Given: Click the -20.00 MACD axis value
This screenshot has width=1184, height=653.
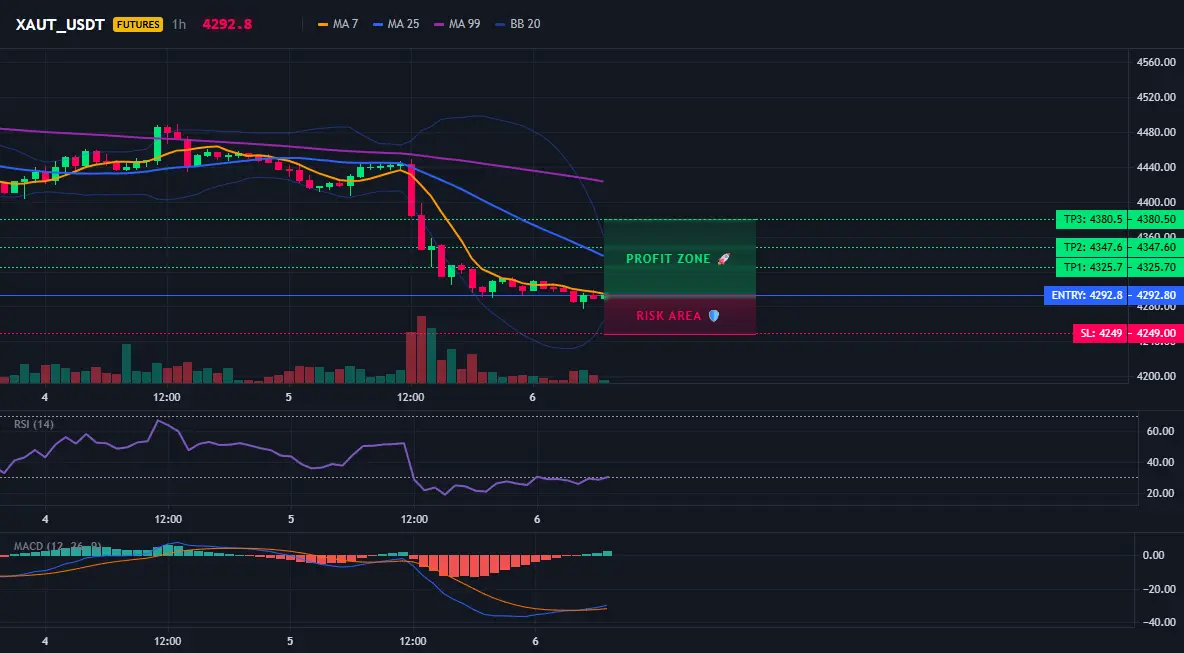Looking at the screenshot, I should coord(1158,589).
